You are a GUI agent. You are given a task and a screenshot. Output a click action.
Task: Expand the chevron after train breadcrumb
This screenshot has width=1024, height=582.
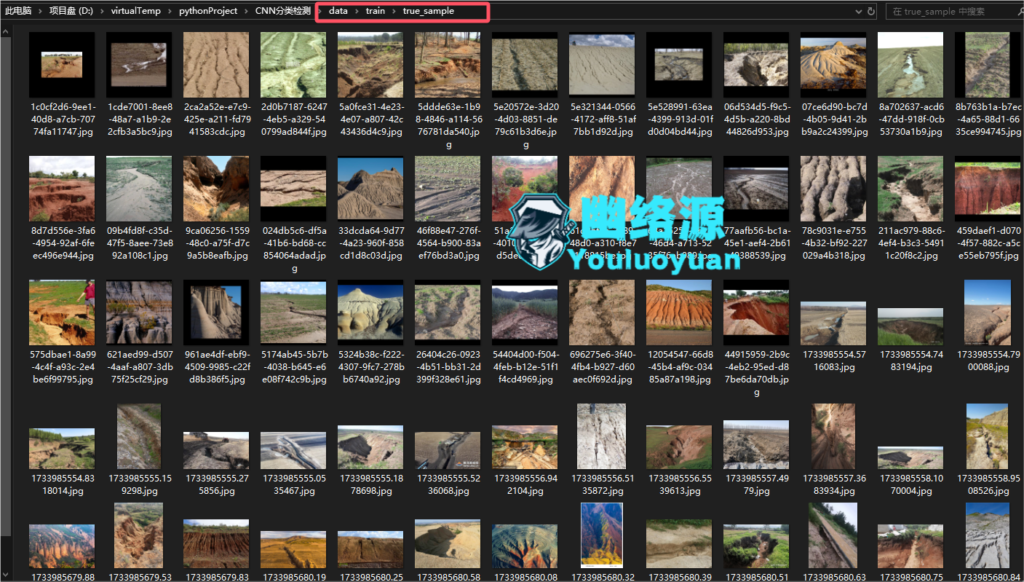[x=394, y=11]
